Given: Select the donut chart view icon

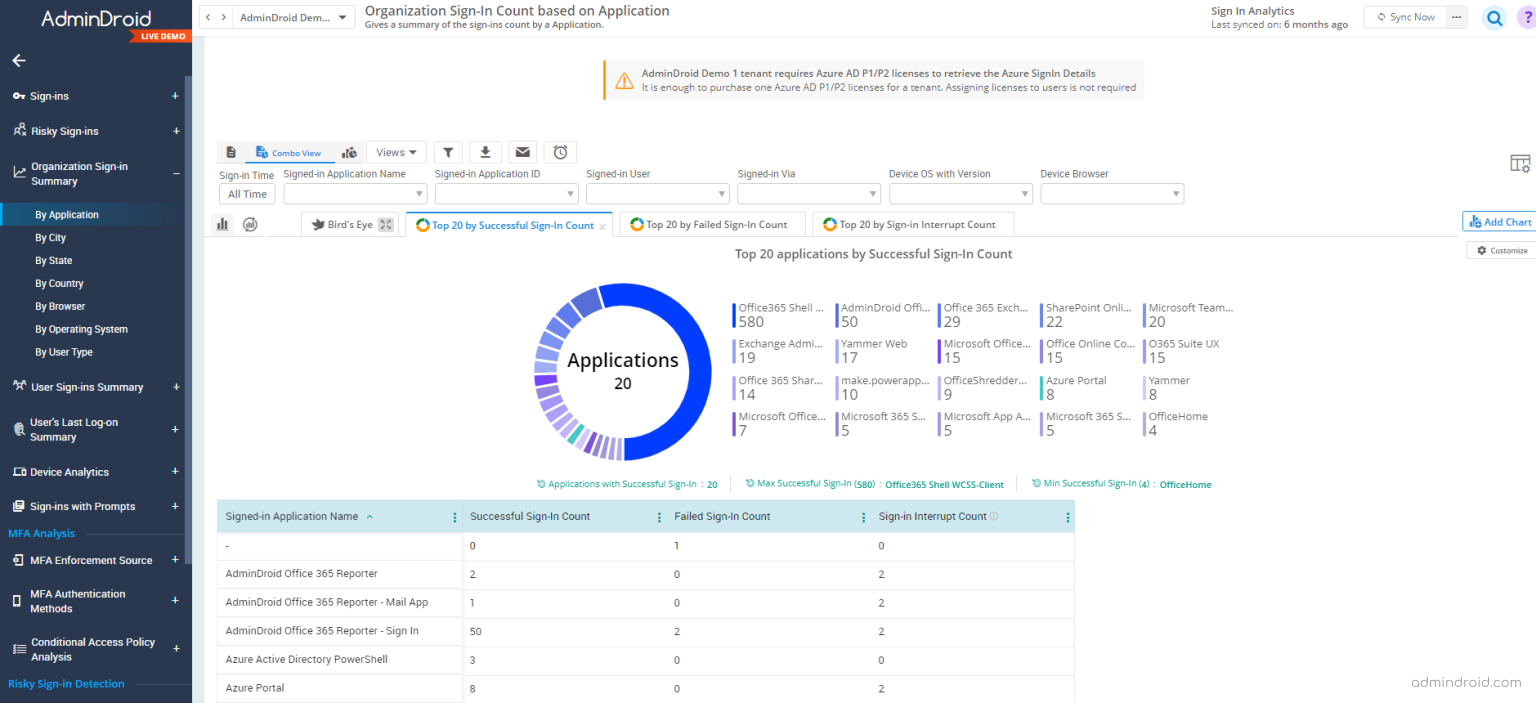Looking at the screenshot, I should pos(250,224).
